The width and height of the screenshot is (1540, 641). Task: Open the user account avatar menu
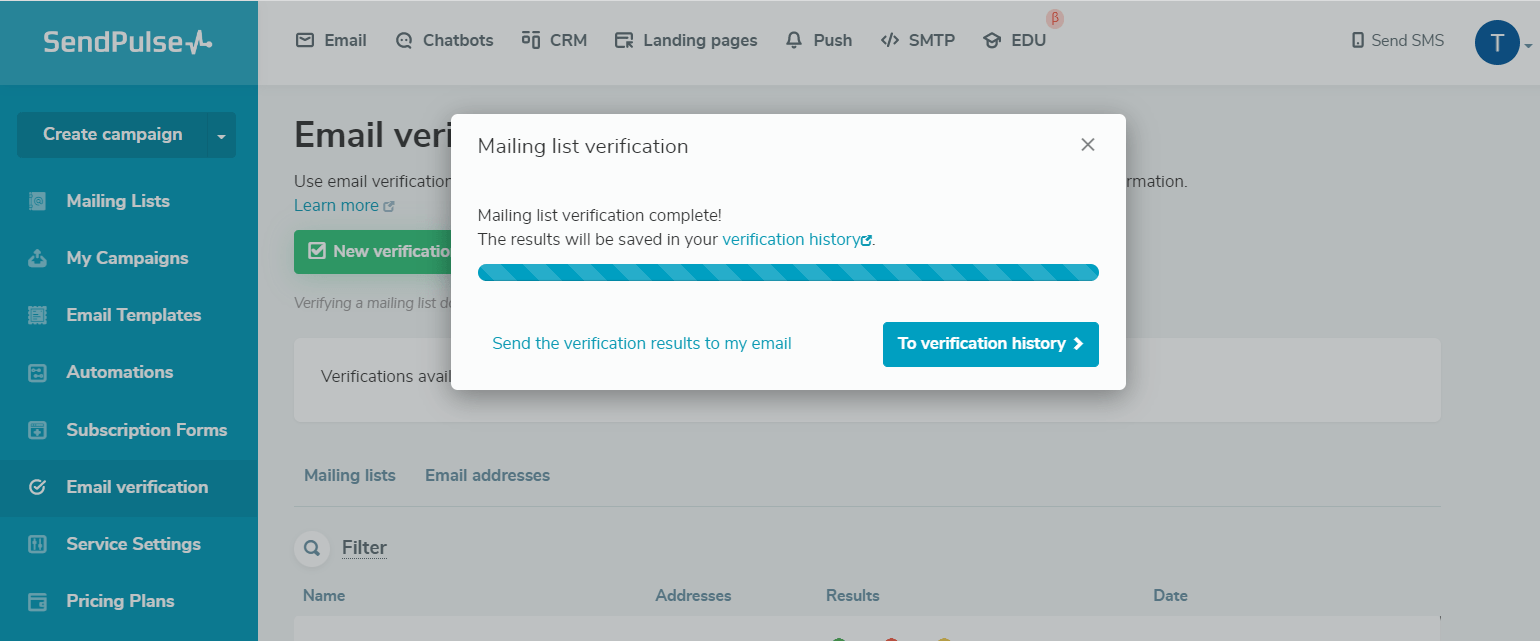(1497, 43)
